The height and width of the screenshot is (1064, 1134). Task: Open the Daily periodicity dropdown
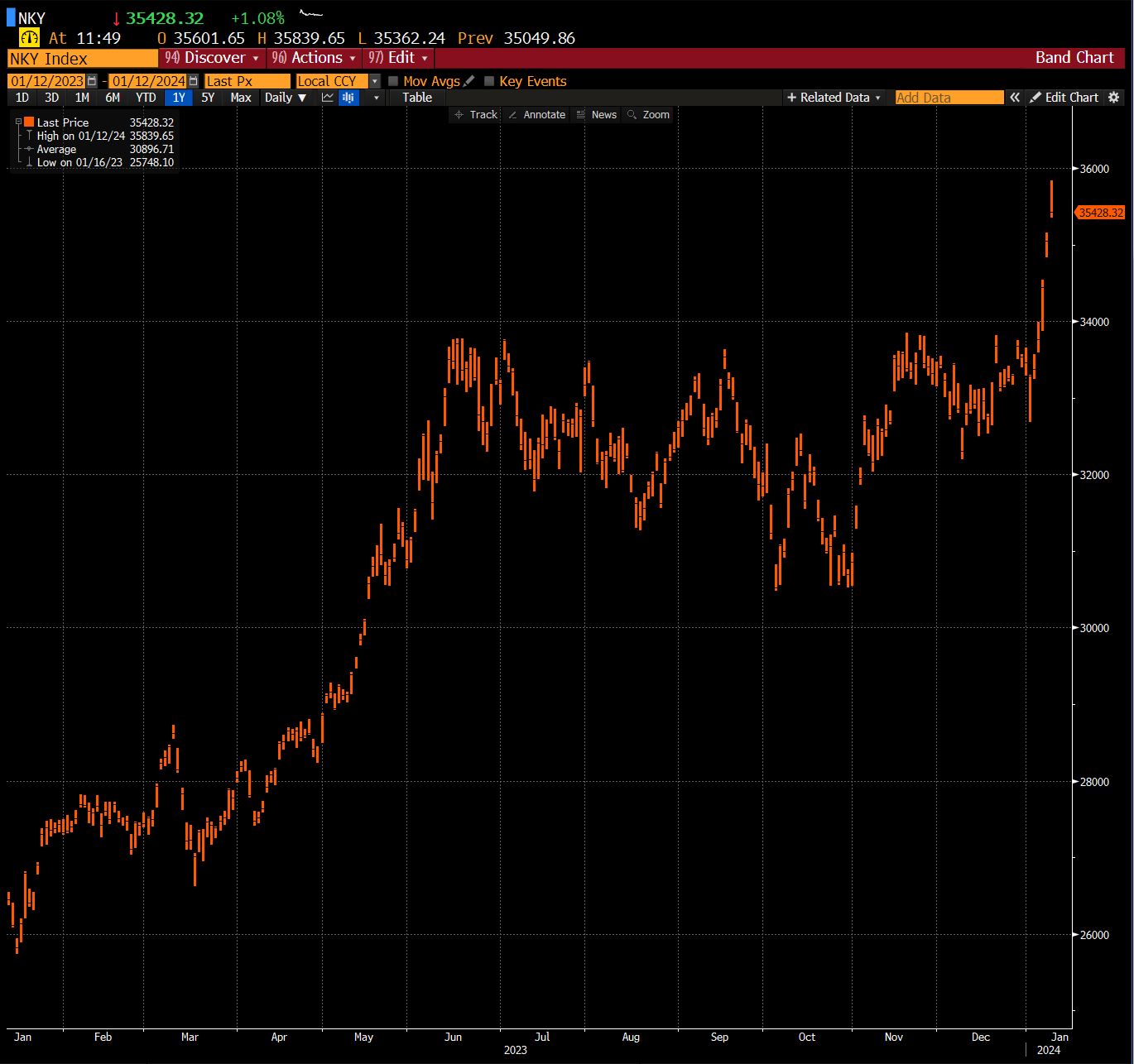[286, 98]
